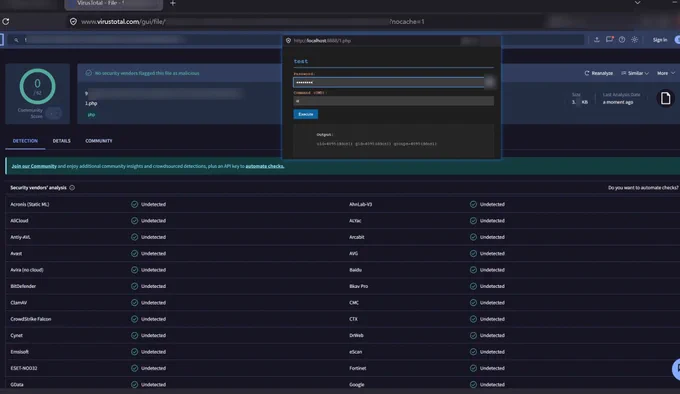Focus the Command (CMD) input field
The width and height of the screenshot is (680, 394).
(393, 101)
